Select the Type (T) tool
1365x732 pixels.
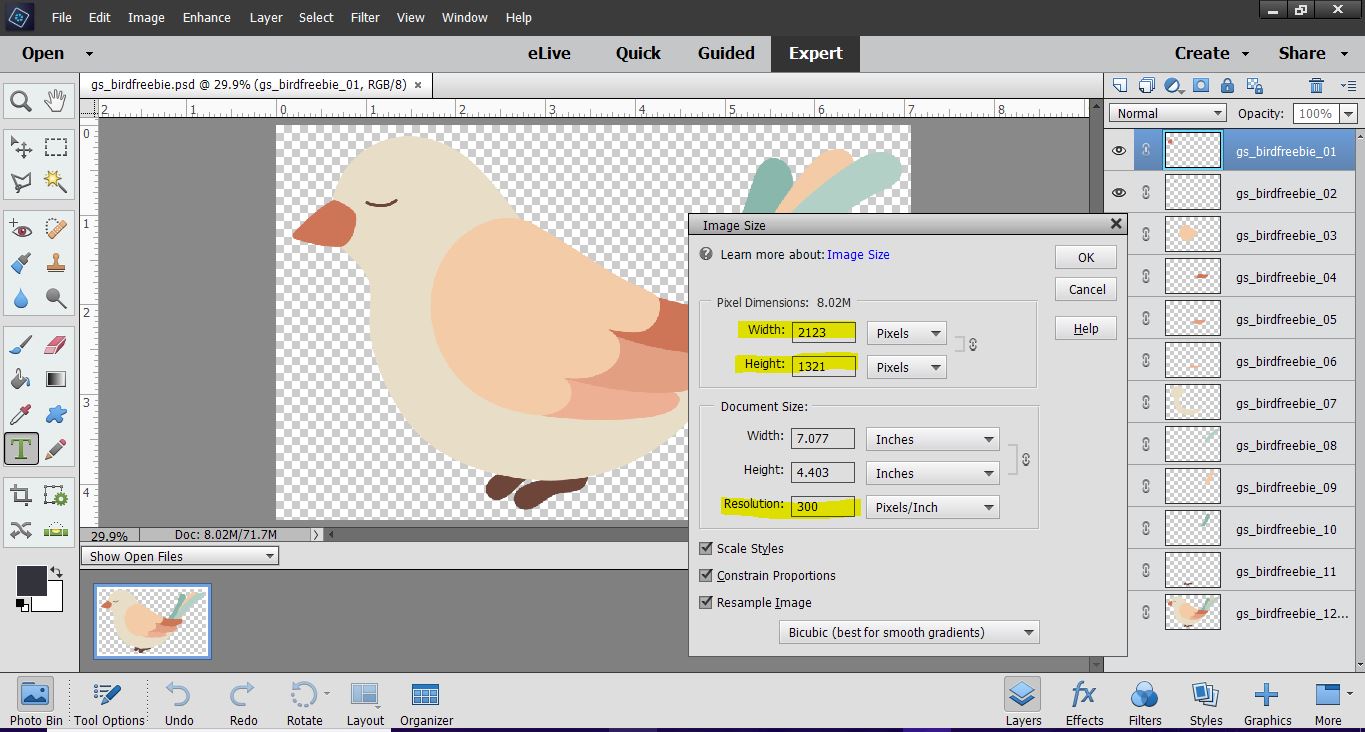21,448
